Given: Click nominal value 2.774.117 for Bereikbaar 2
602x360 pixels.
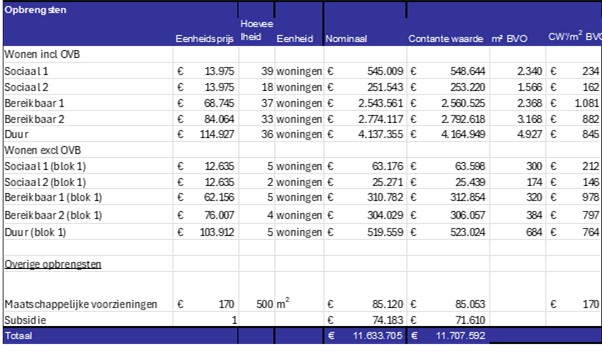Looking at the screenshot, I should click(x=381, y=119).
